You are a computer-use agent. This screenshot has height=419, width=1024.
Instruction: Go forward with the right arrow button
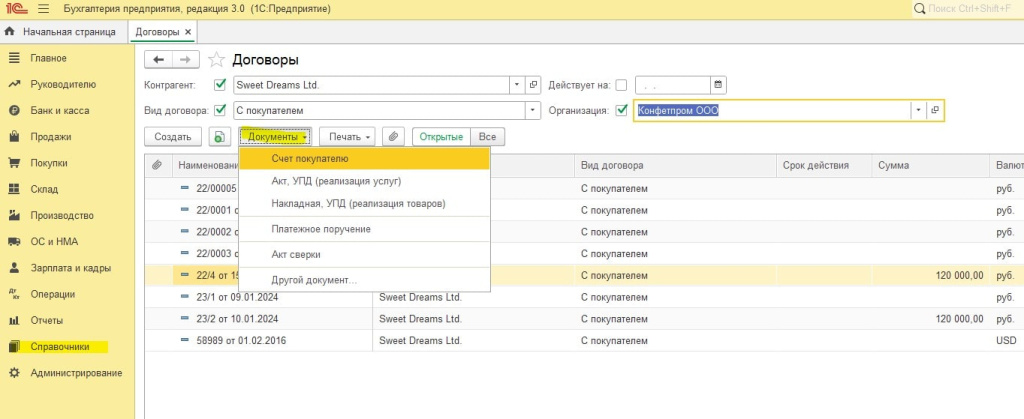pos(185,60)
